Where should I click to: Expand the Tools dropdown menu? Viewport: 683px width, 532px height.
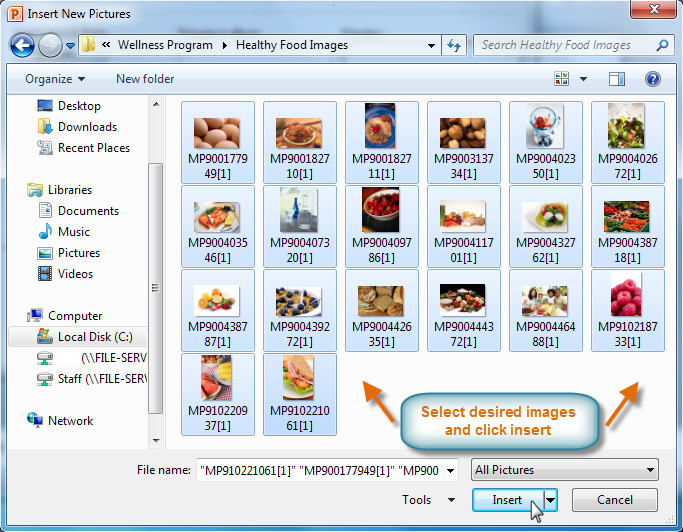pyautogui.click(x=429, y=500)
